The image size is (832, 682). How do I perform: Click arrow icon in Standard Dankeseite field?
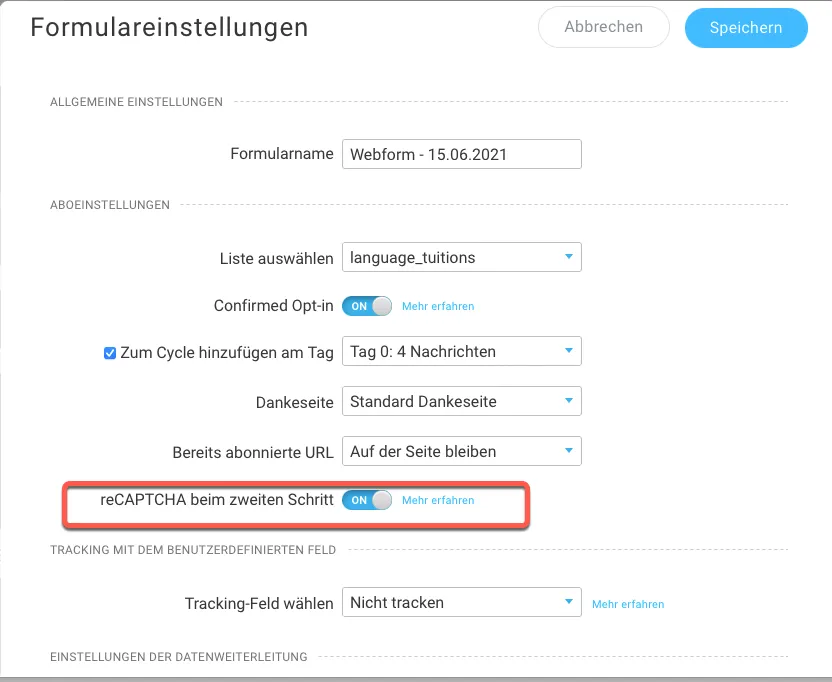point(569,401)
